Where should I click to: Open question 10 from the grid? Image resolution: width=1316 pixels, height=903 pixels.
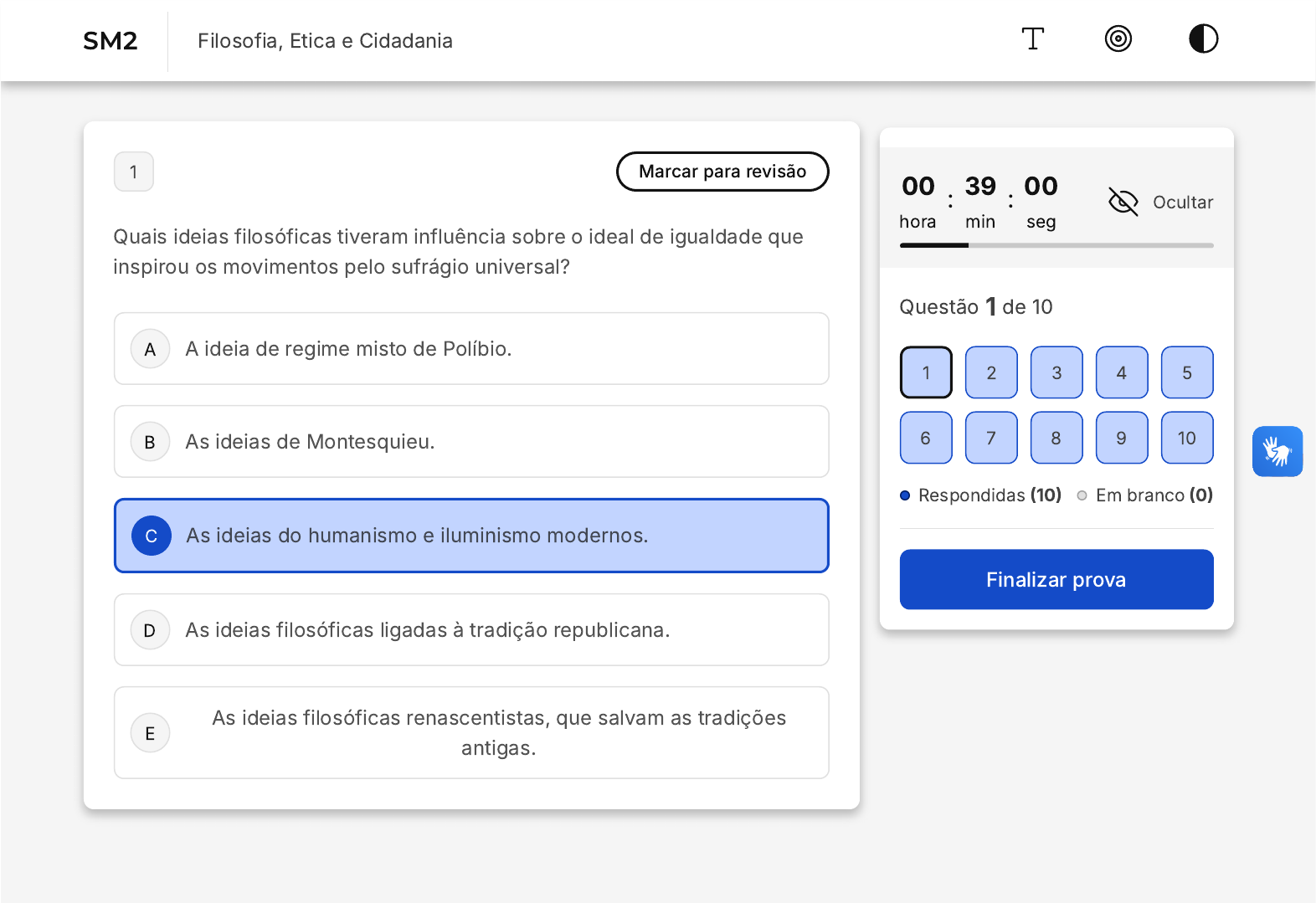[1186, 438]
